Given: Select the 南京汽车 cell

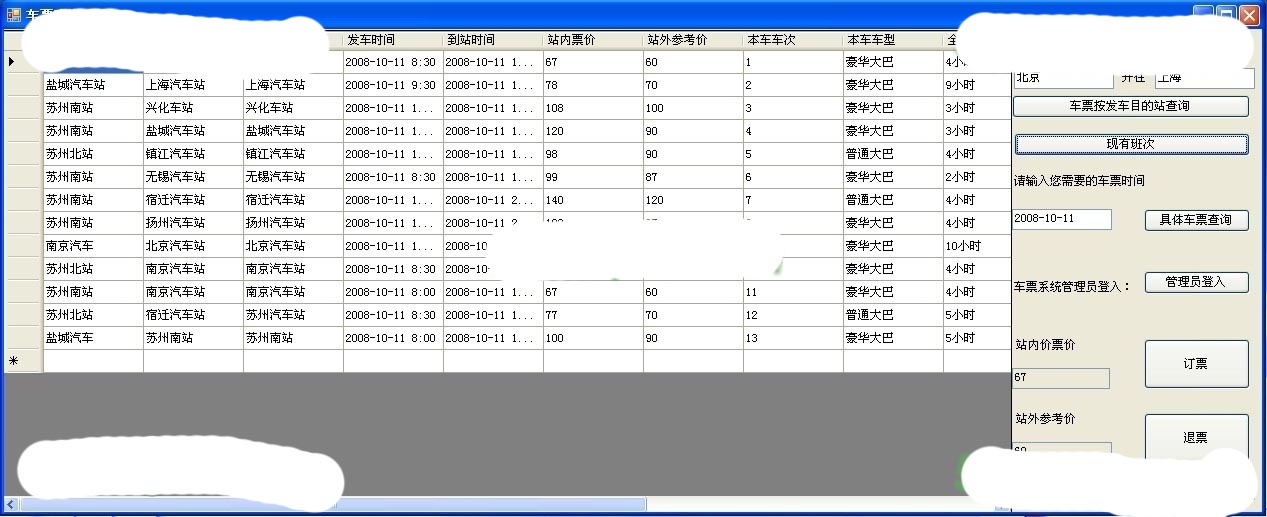Looking at the screenshot, I should click(93, 246).
